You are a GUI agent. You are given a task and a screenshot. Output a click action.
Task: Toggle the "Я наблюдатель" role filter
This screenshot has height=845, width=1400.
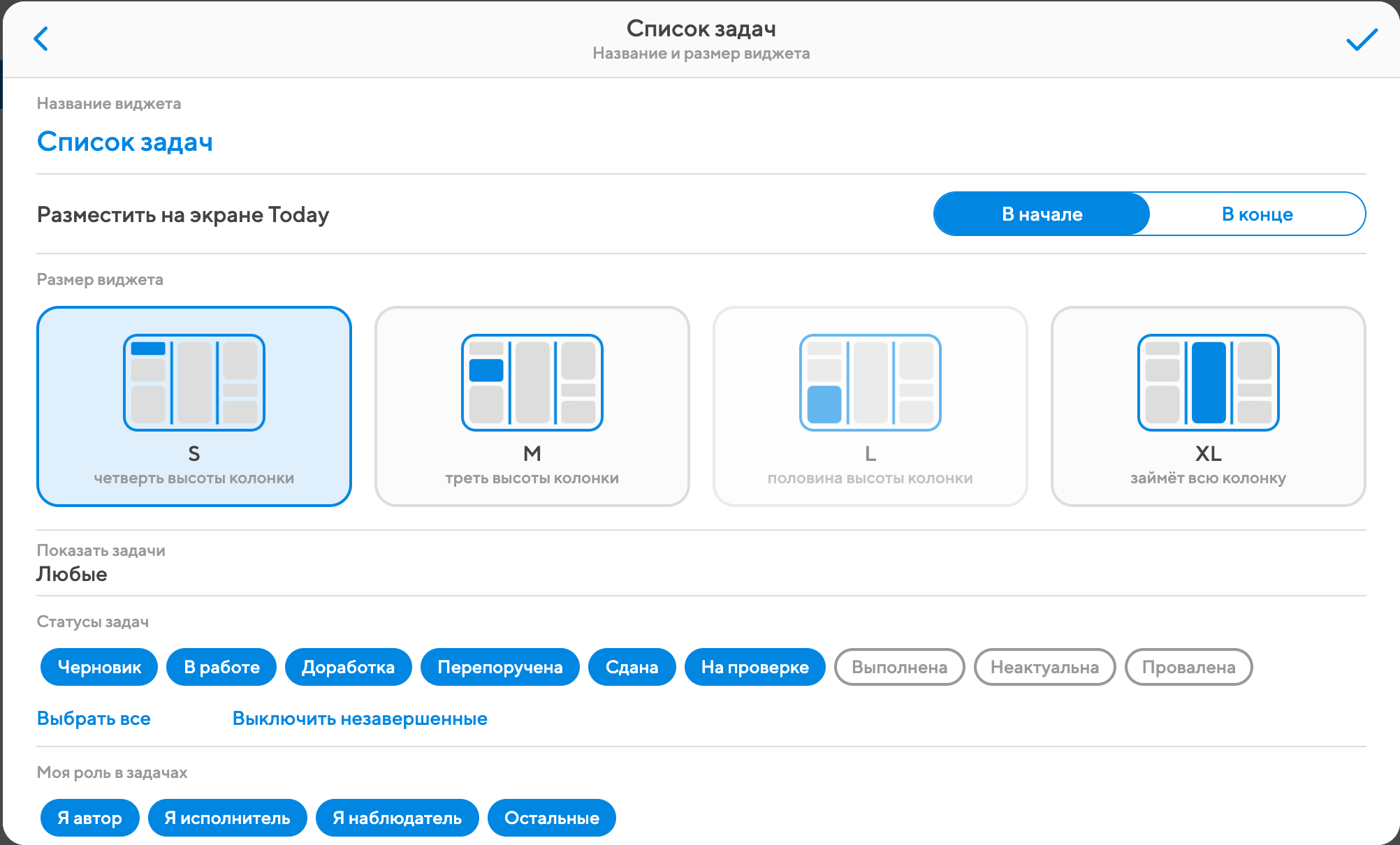point(397,818)
